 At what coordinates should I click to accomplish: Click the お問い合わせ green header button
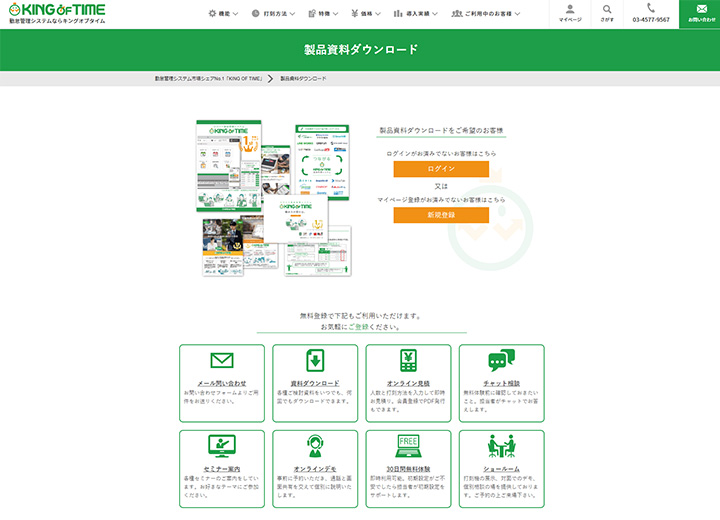point(701,14)
